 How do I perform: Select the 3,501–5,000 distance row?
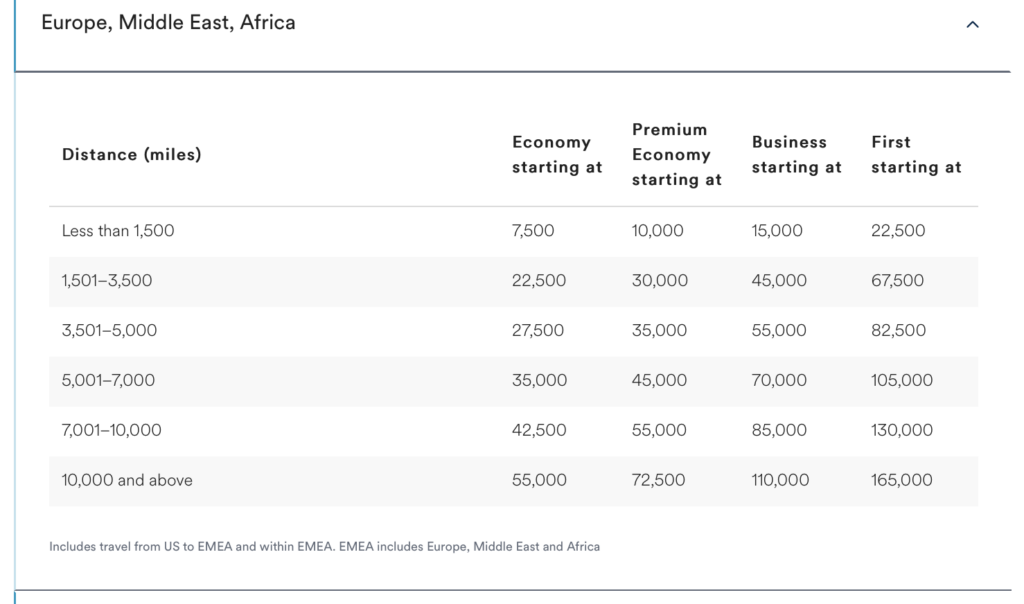point(513,331)
